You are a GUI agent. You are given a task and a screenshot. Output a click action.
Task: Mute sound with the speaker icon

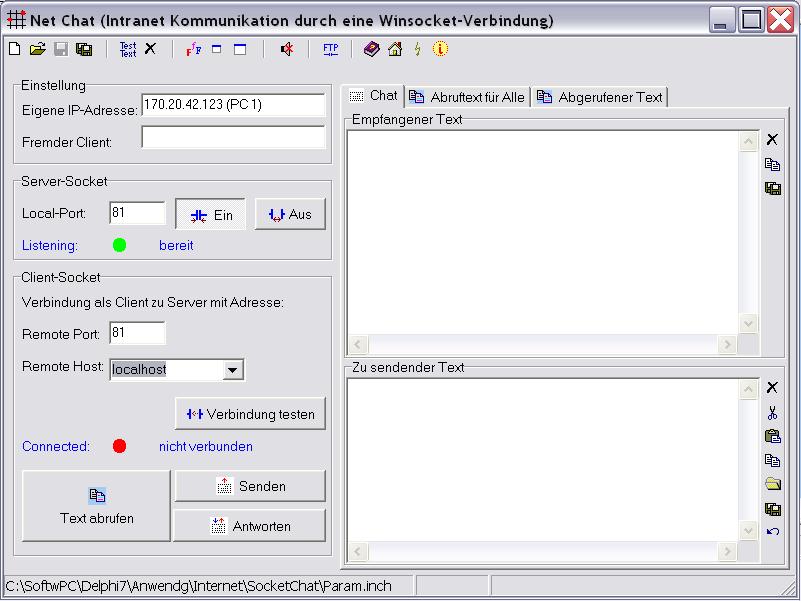[x=287, y=48]
